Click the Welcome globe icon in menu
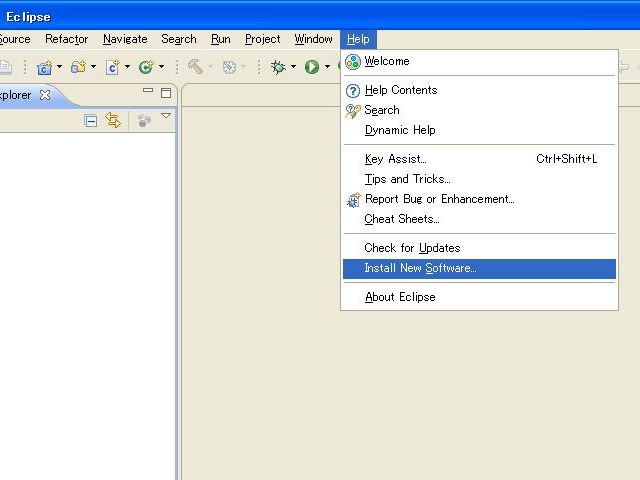This screenshot has width=640, height=480. (353, 62)
